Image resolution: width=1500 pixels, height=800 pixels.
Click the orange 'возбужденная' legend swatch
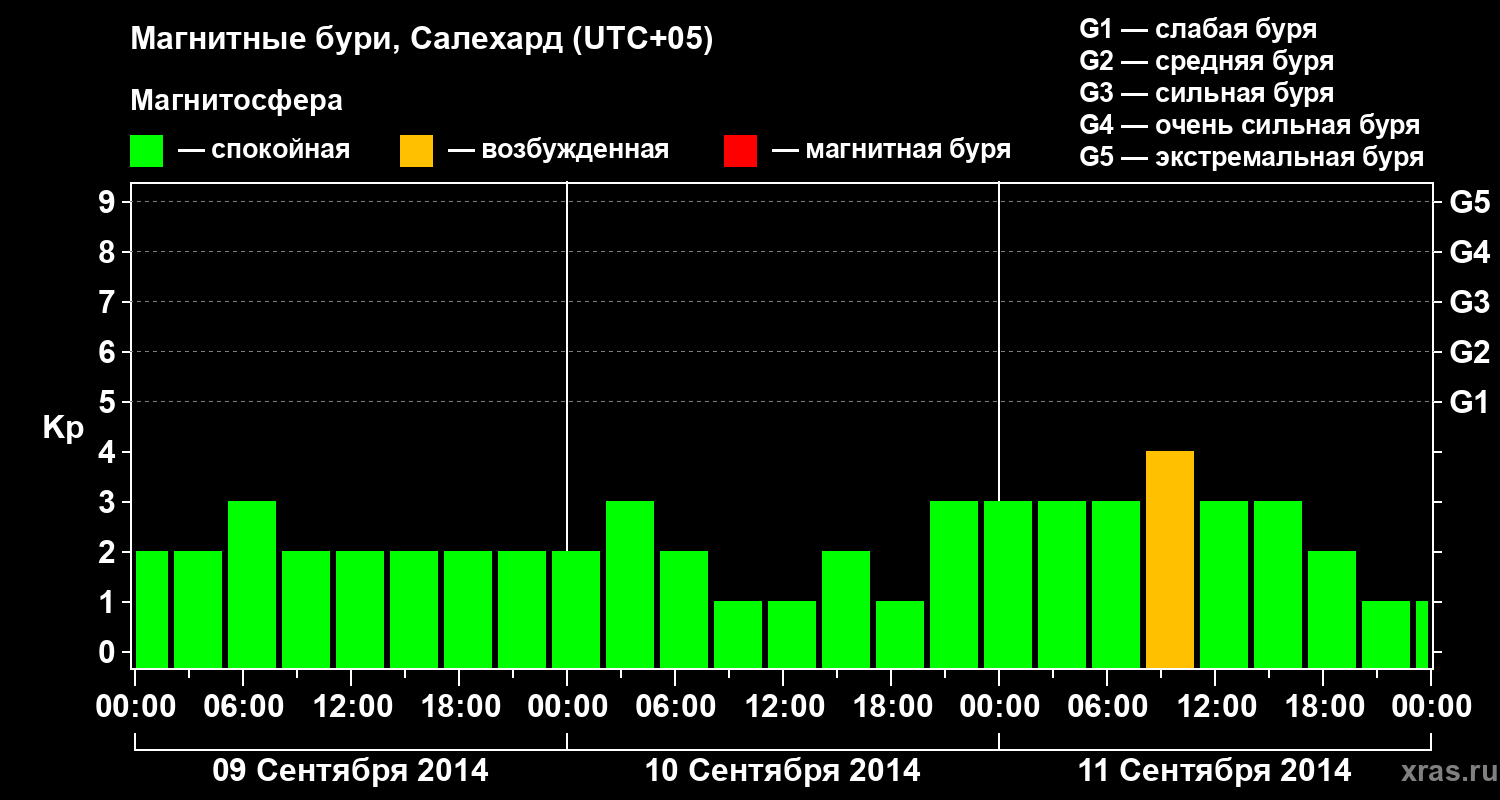(417, 151)
